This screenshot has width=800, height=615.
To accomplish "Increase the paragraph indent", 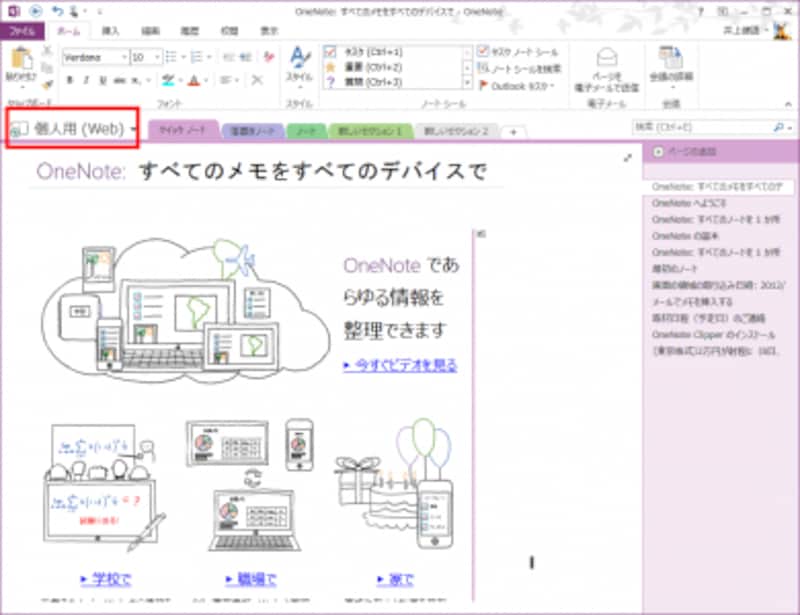I will pos(245,57).
